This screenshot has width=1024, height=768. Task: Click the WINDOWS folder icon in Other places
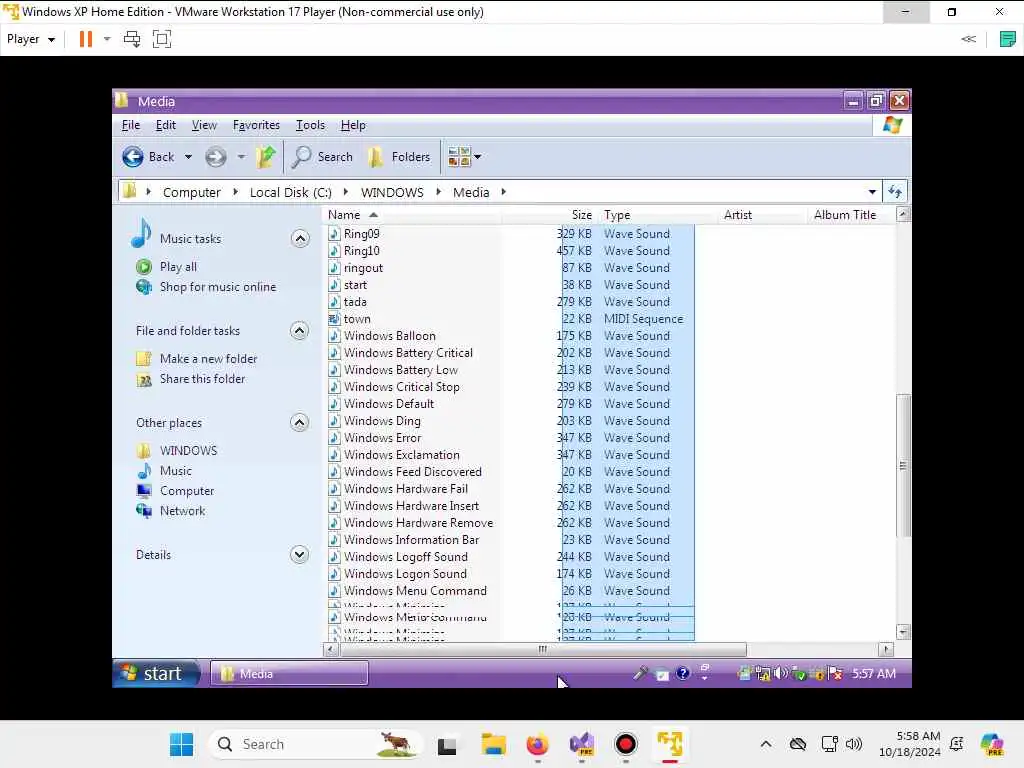tap(144, 451)
